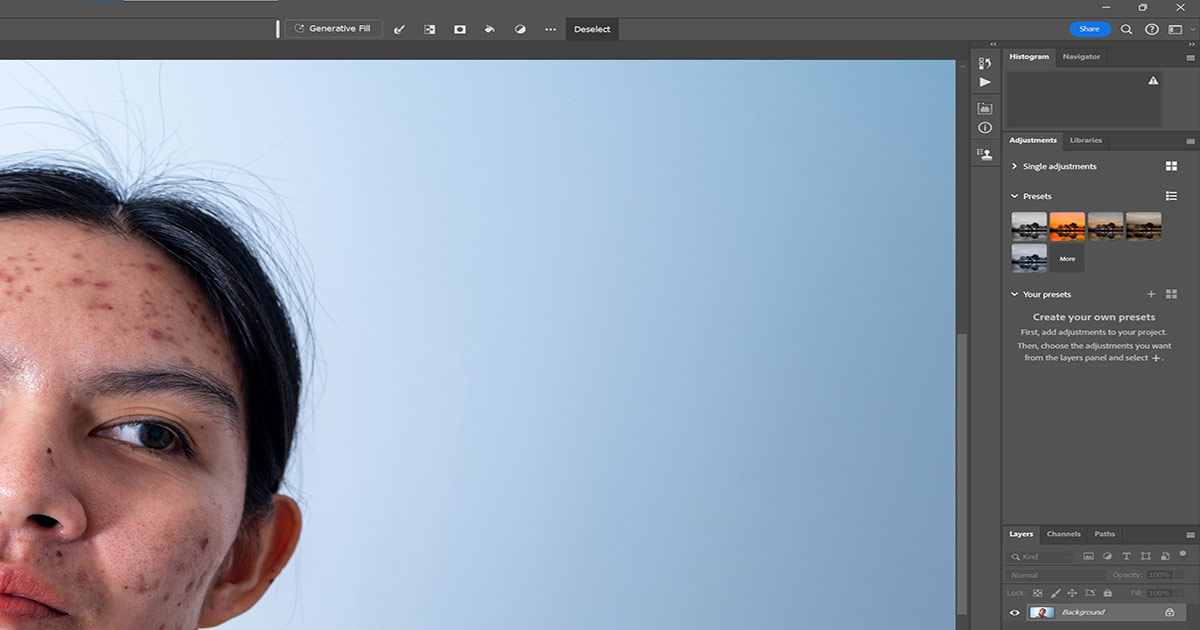
Task: Open the three-dot more options icon
Action: 550,28
